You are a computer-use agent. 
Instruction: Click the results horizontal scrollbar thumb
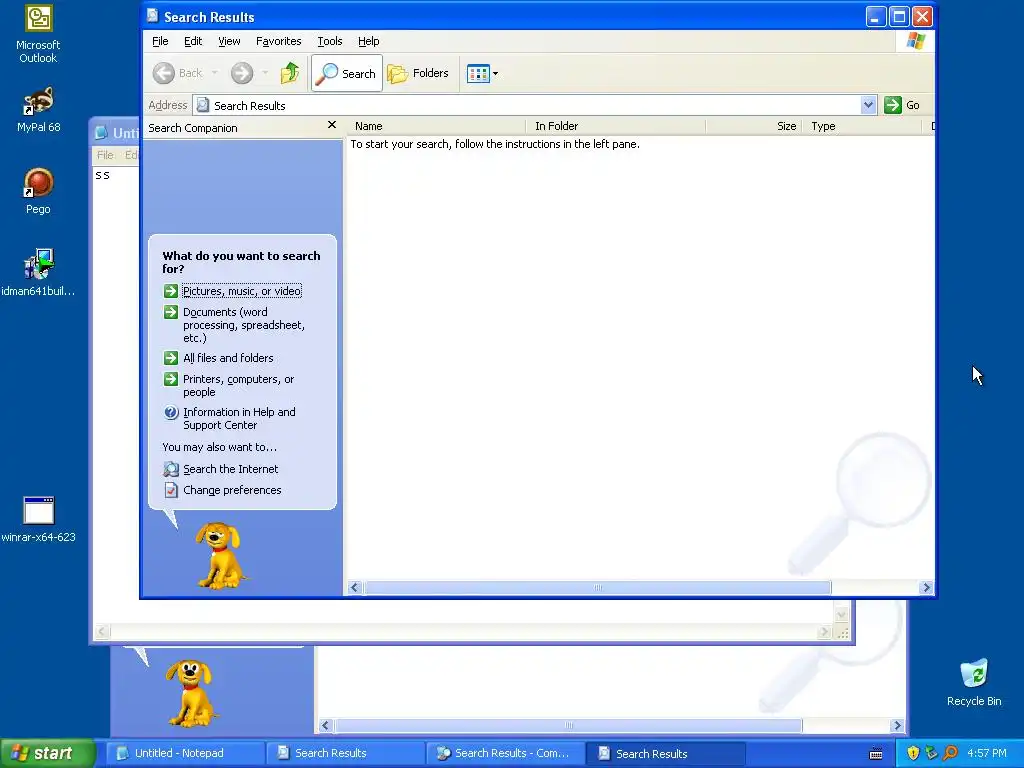[x=597, y=587]
